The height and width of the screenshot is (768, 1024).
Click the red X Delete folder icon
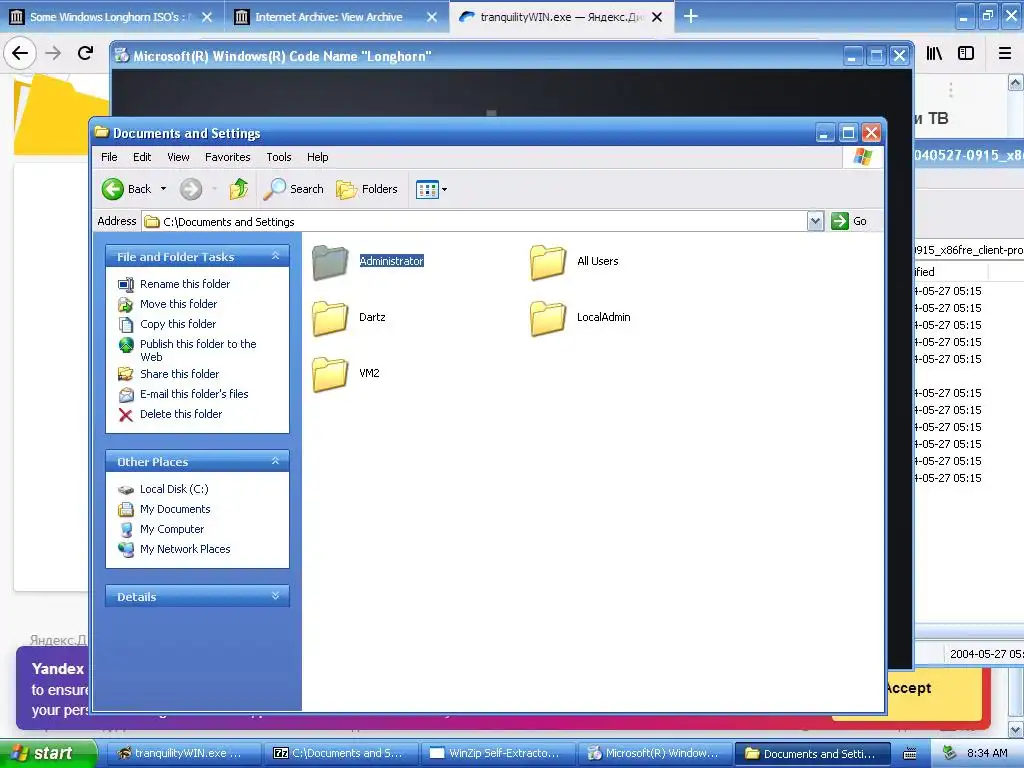point(126,415)
